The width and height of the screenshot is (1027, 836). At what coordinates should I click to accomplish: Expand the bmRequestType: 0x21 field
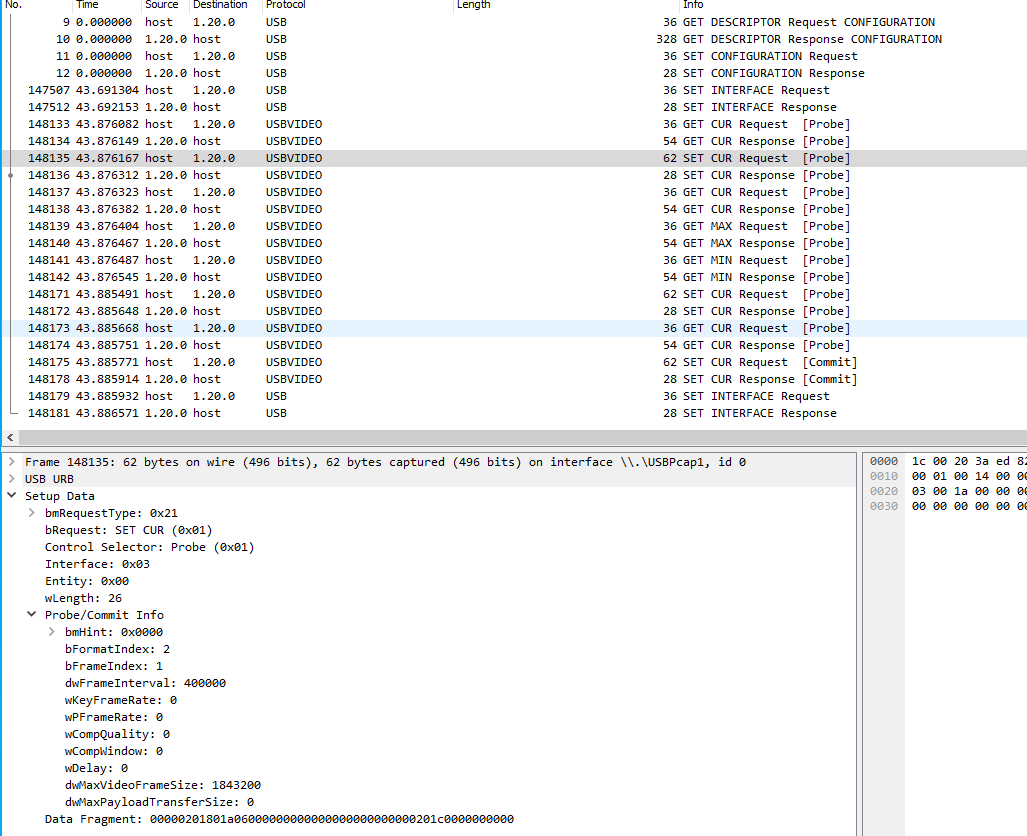tap(31, 513)
